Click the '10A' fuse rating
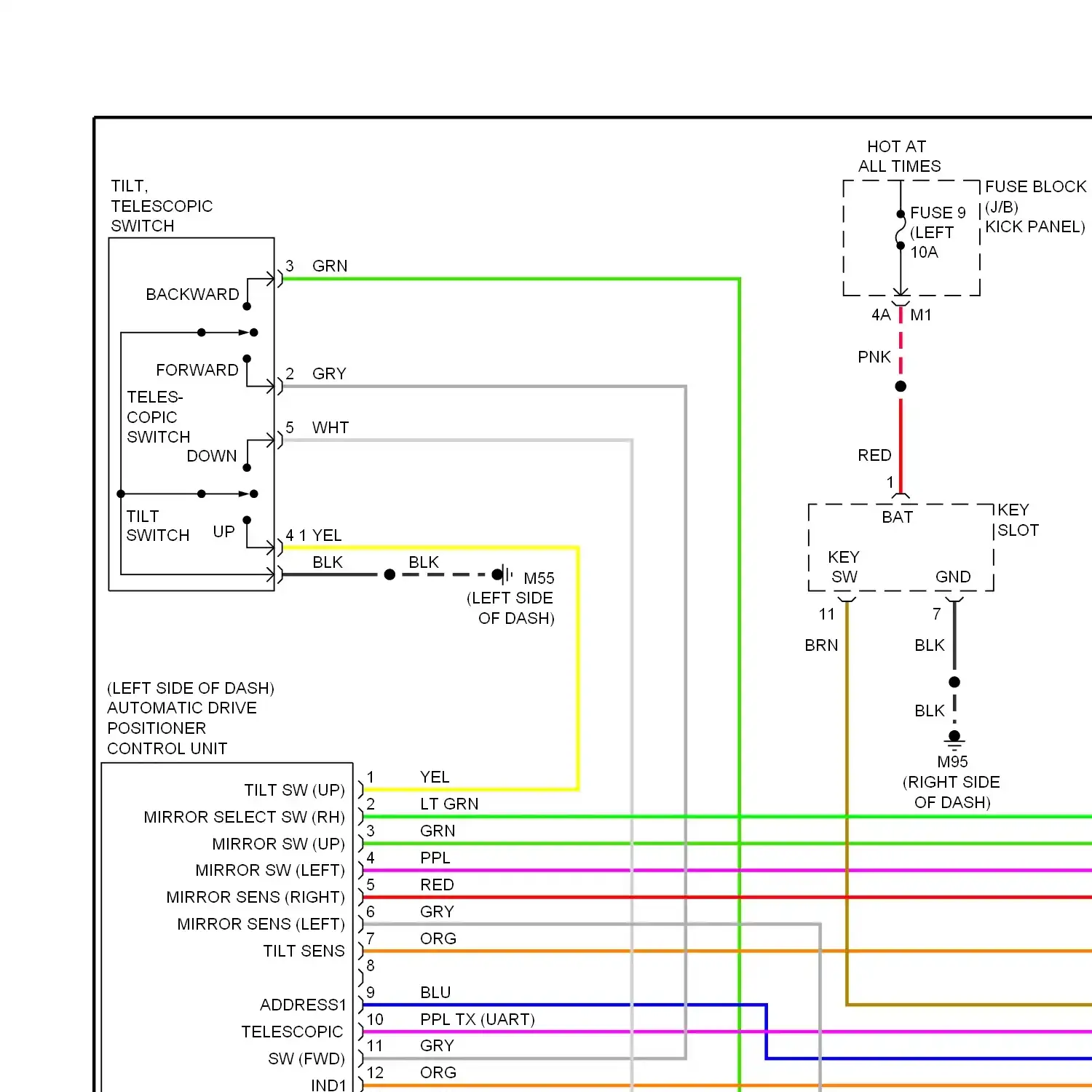Image resolution: width=1092 pixels, height=1092 pixels. click(x=924, y=252)
